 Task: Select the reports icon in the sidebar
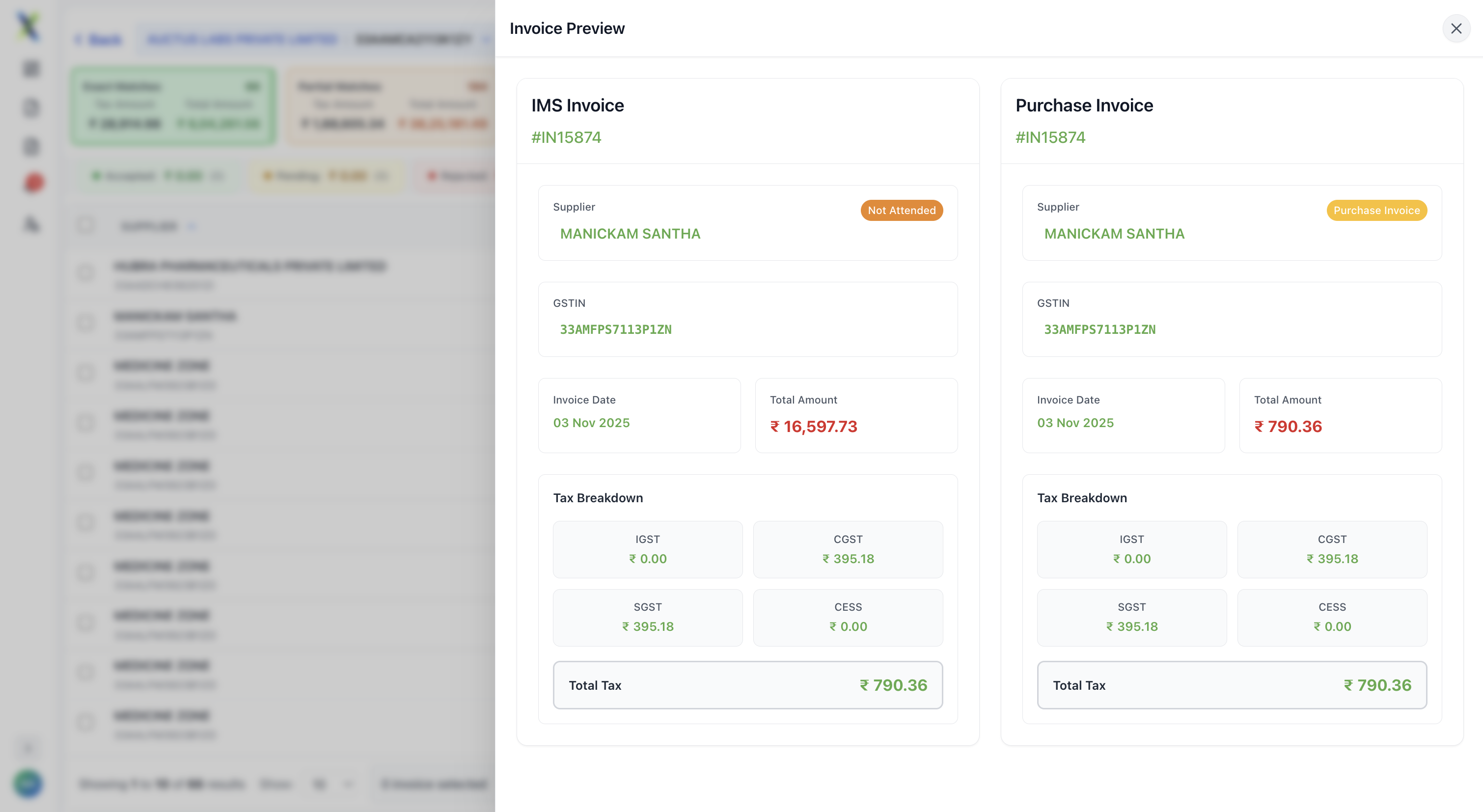tap(30, 146)
